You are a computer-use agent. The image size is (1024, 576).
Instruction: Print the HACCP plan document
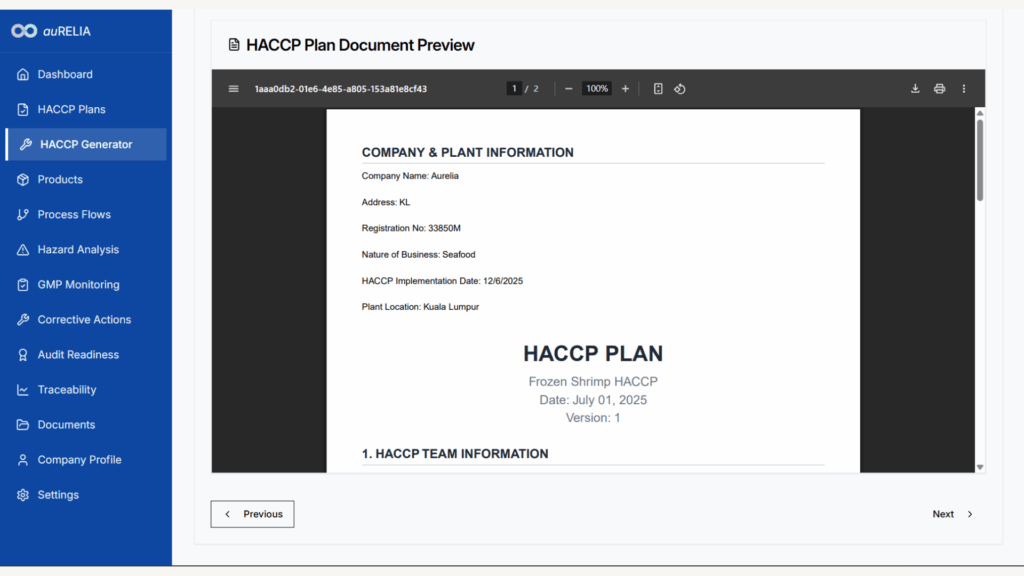[x=939, y=89]
